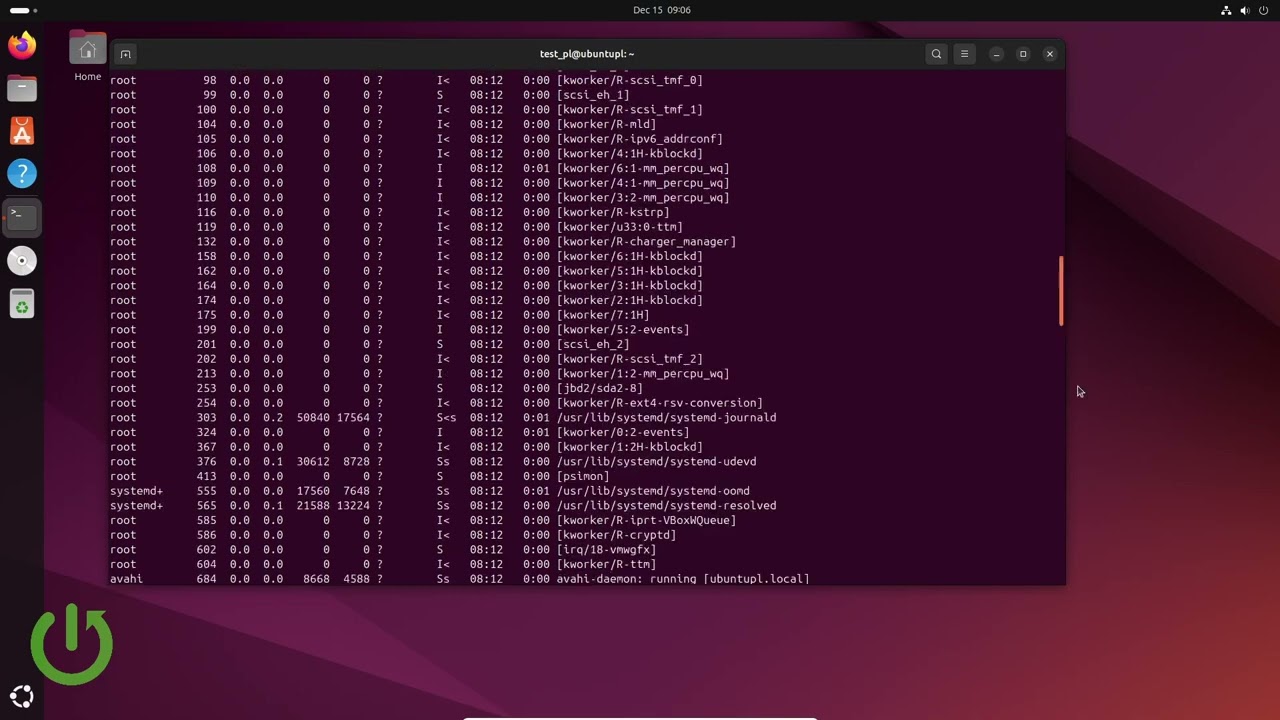The image size is (1280, 720).
Task: Add a new terminal tab
Action: [125, 54]
